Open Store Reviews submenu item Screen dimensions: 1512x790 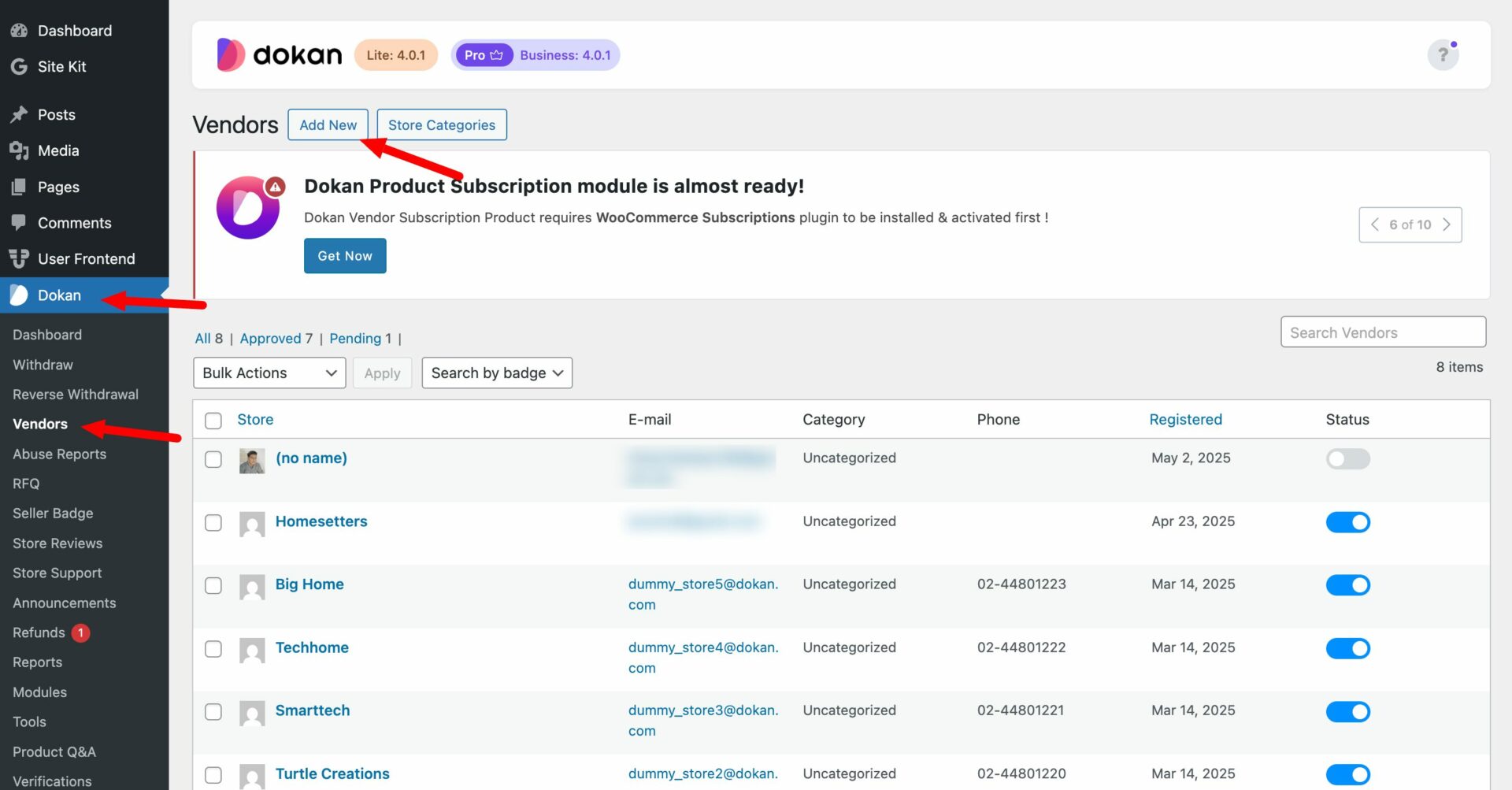(x=57, y=543)
